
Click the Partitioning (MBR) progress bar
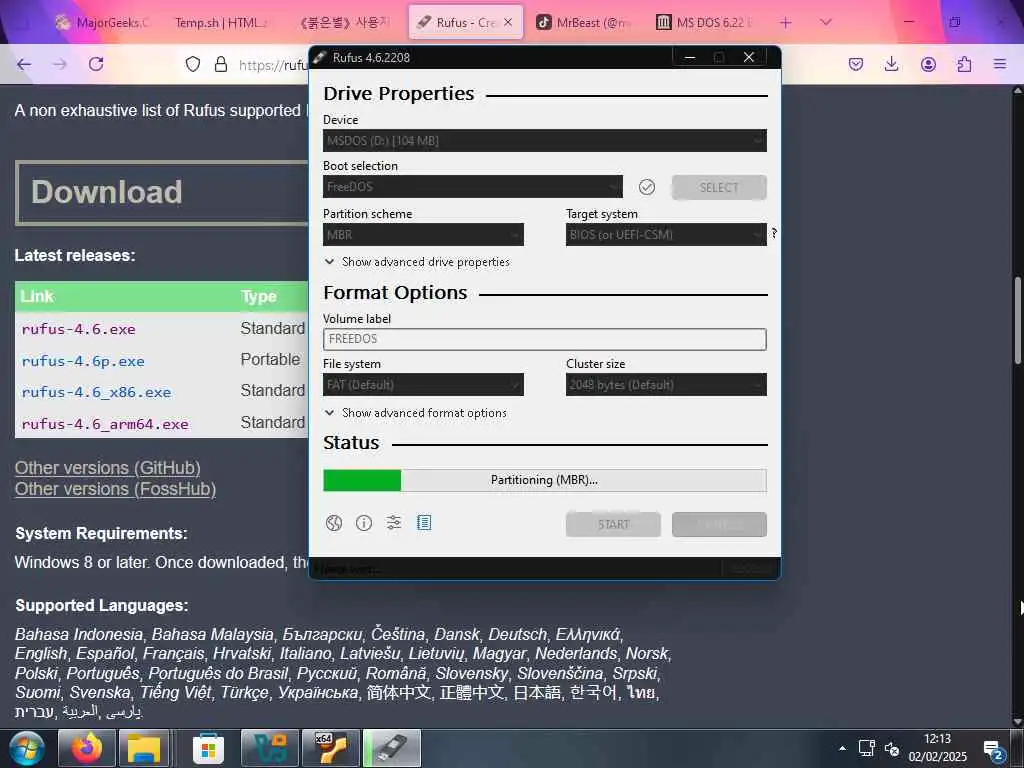coord(545,480)
